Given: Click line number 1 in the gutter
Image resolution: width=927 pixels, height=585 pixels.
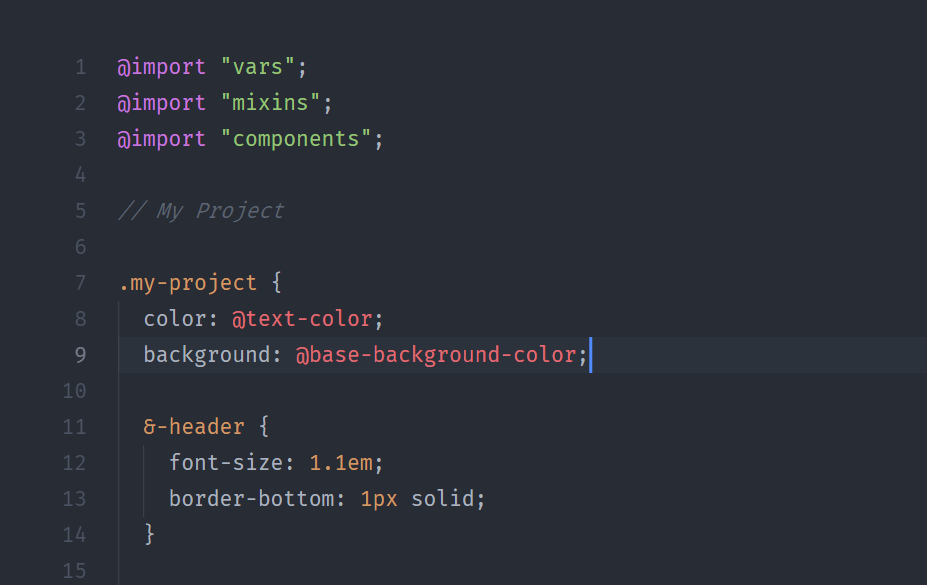Looking at the screenshot, I should tap(80, 67).
